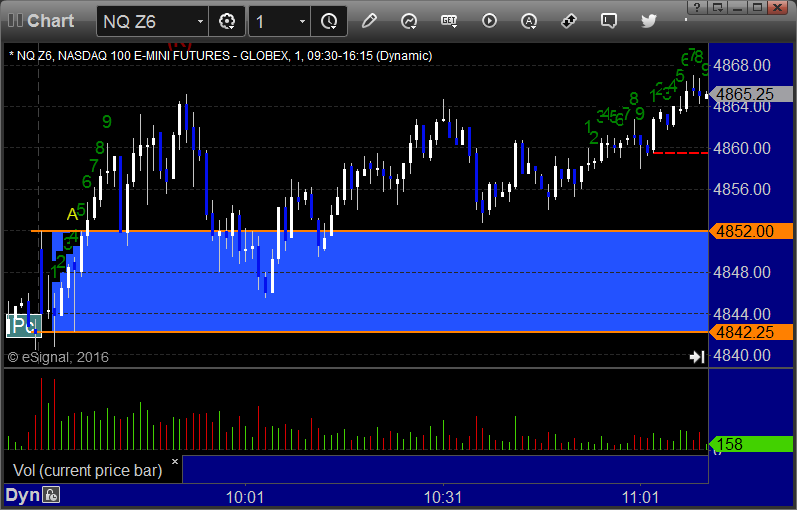
Task: Click the Dyn mode label
Action: click(22, 495)
